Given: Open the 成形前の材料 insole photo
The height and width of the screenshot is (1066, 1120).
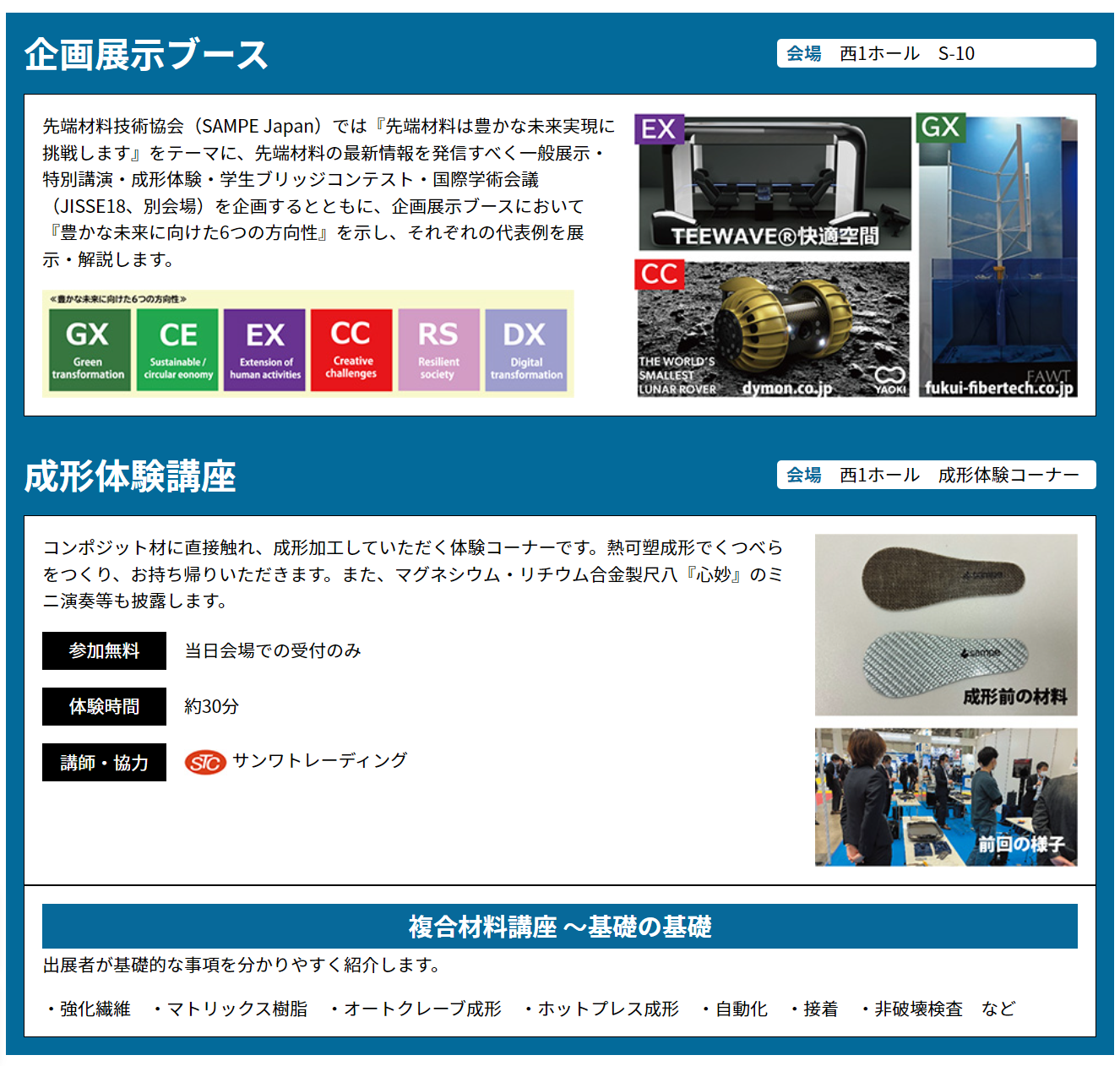Looking at the screenshot, I should (x=946, y=625).
